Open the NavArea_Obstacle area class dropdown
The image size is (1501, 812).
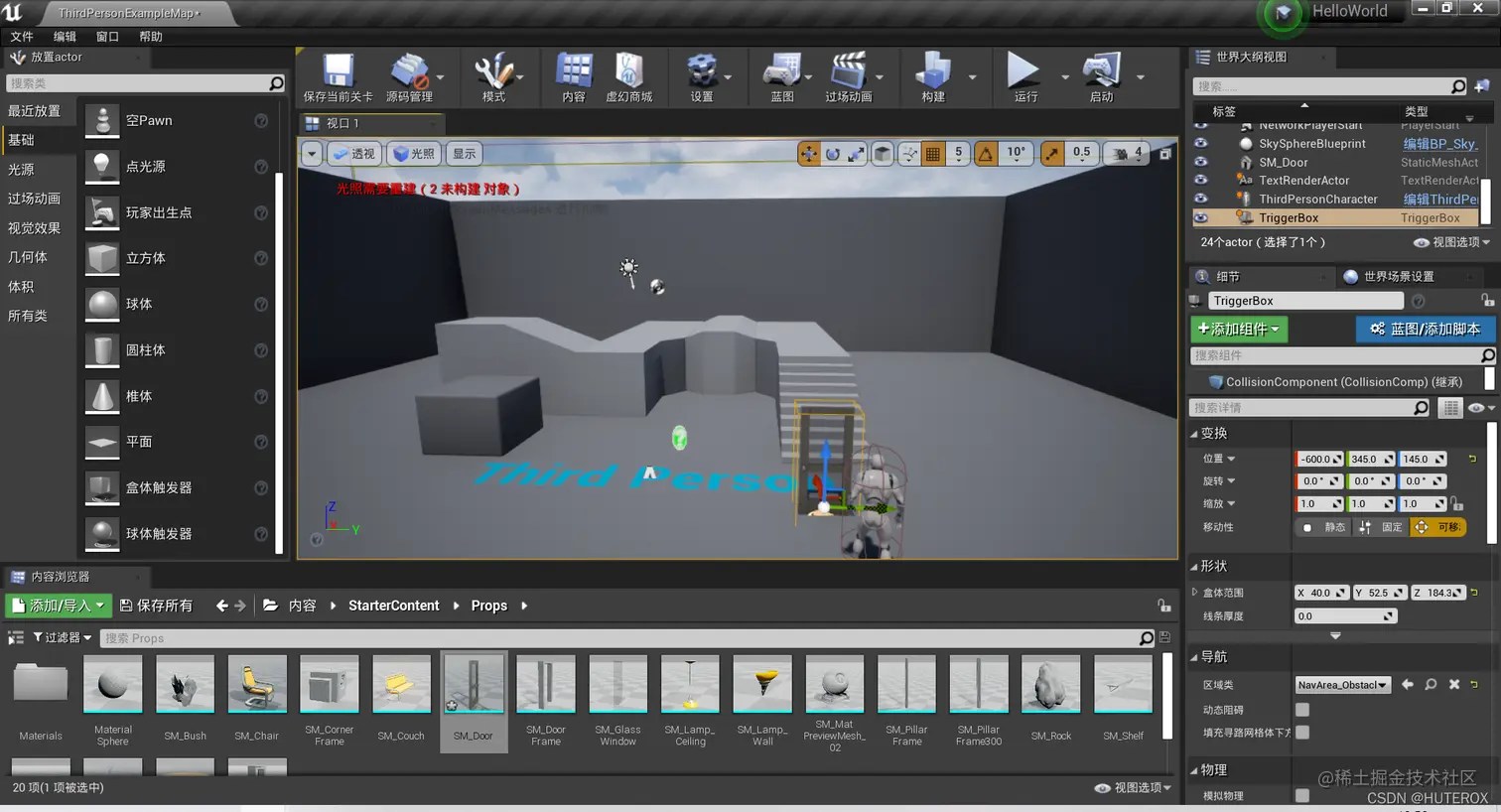pos(1342,685)
